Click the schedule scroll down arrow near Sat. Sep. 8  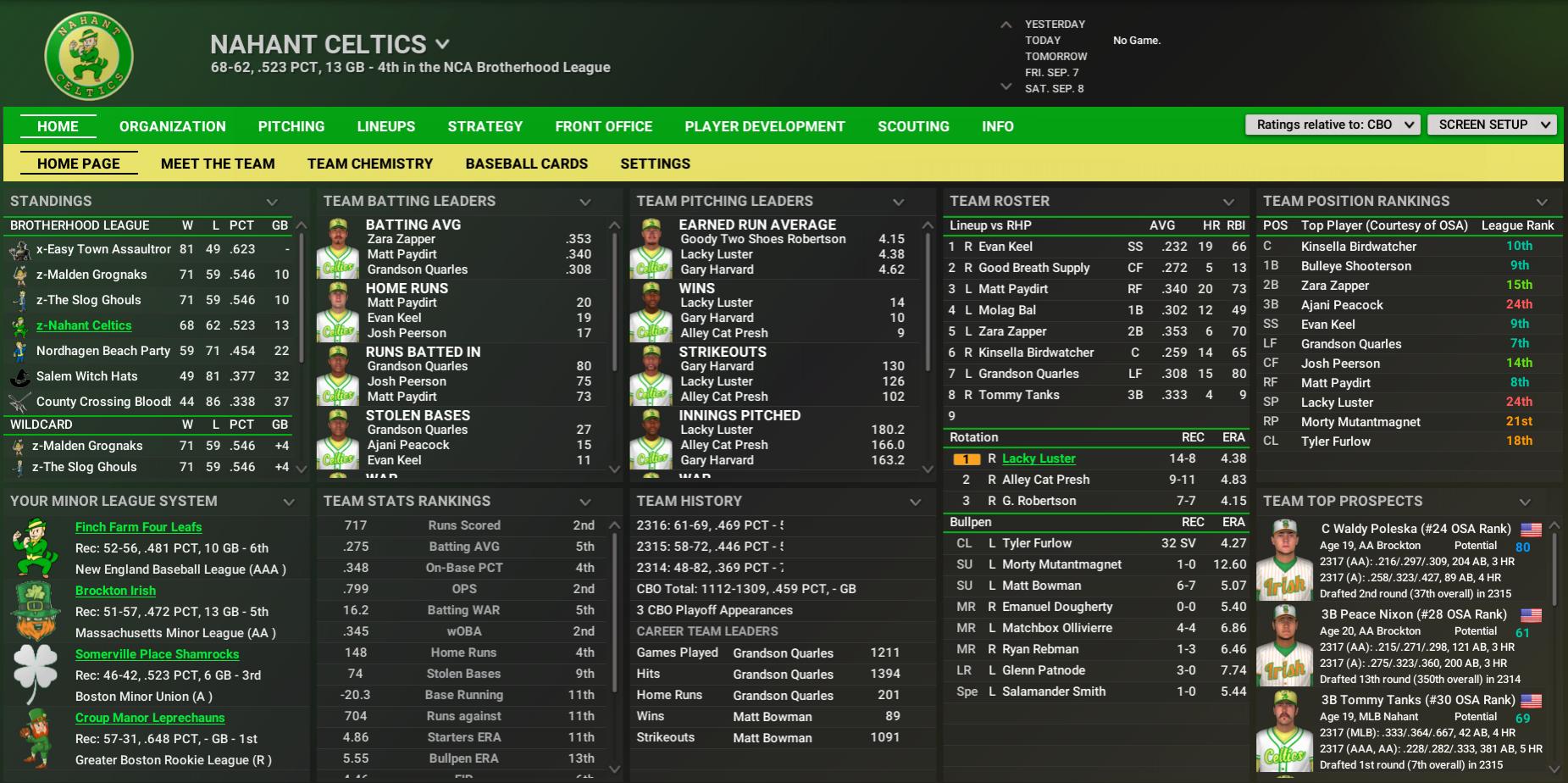click(x=1006, y=86)
